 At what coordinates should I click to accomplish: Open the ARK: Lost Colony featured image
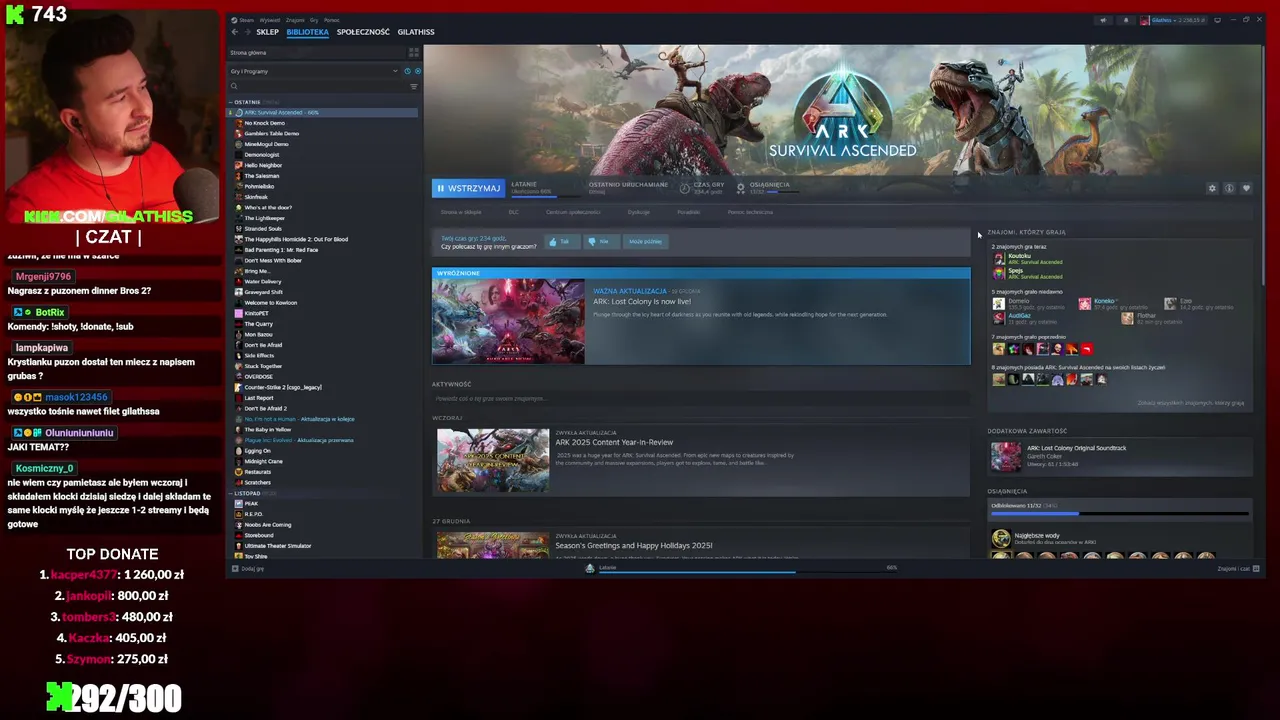(x=508, y=321)
